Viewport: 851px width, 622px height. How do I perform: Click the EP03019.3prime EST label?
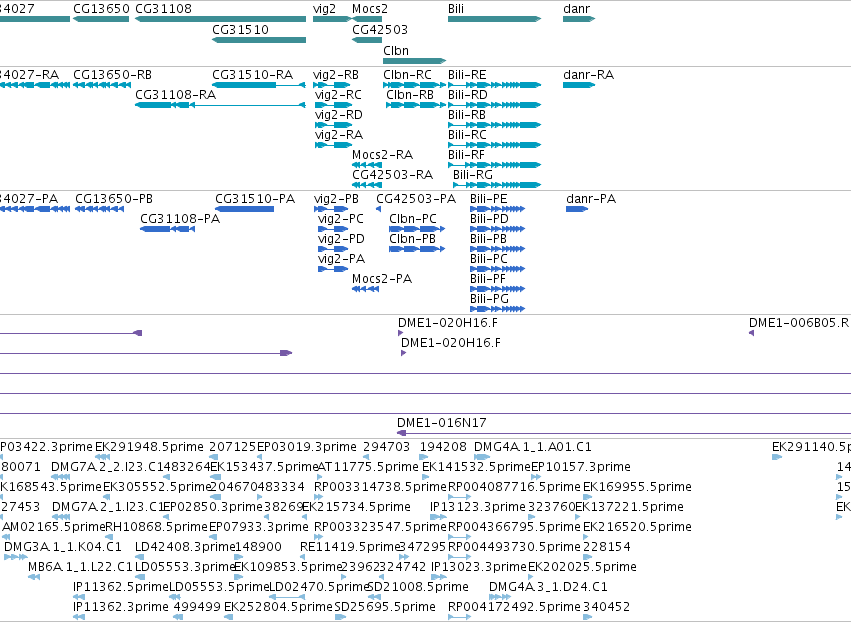[307, 447]
